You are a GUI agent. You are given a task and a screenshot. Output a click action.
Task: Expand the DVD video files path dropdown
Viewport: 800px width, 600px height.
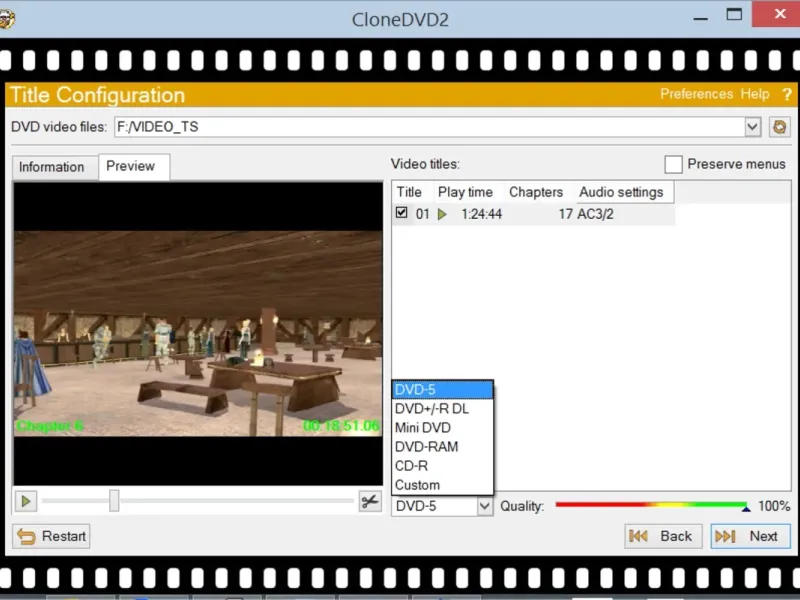point(752,127)
